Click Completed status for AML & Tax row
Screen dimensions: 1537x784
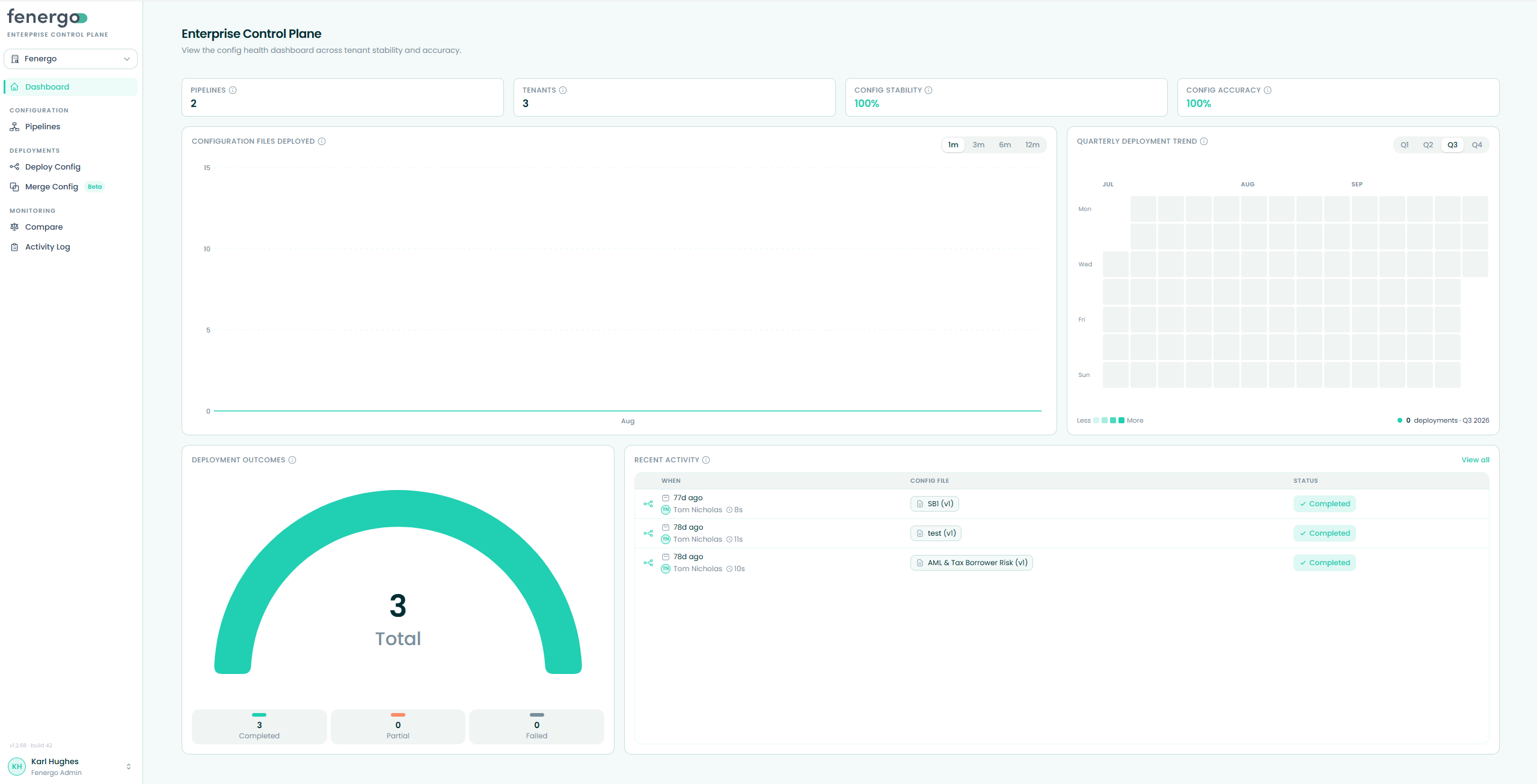(1325, 563)
